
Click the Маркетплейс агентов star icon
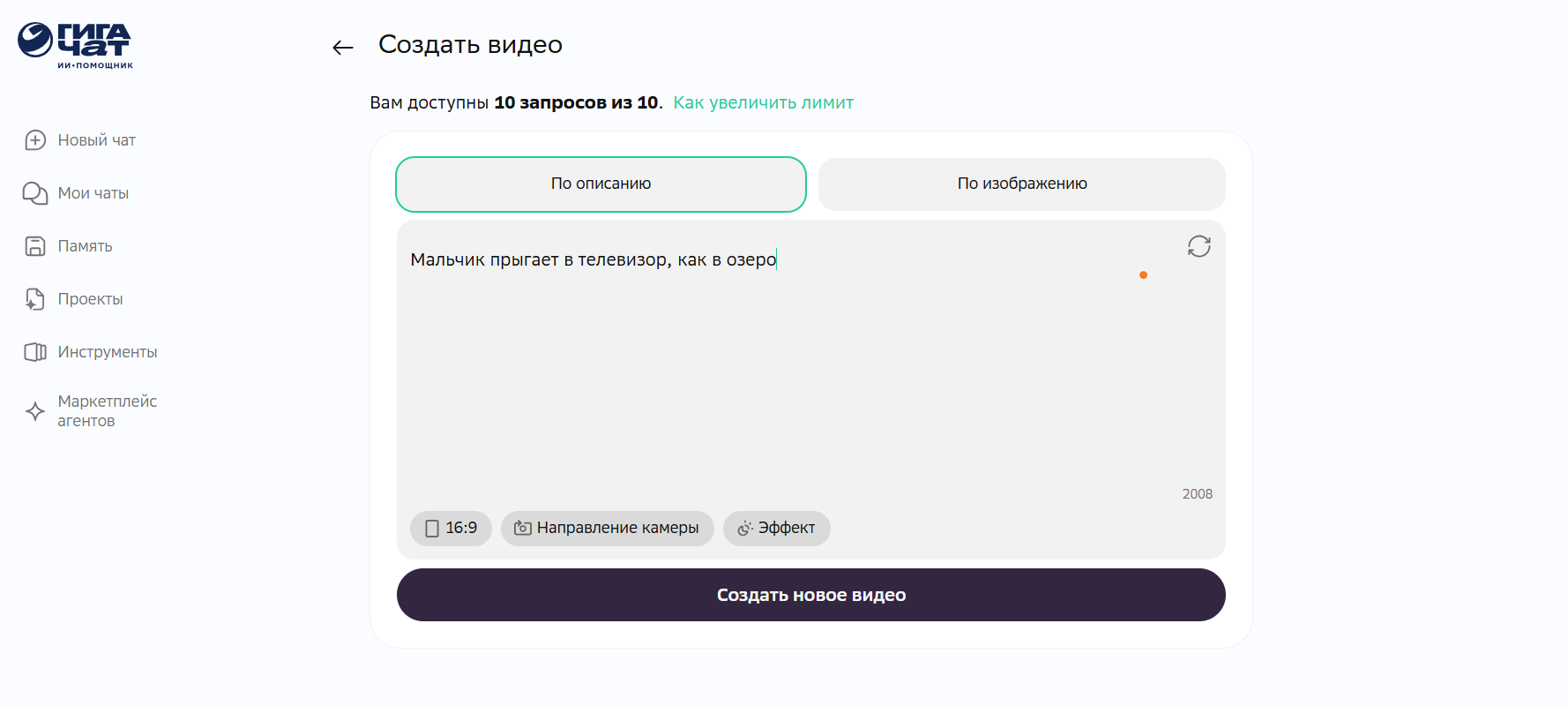click(35, 411)
